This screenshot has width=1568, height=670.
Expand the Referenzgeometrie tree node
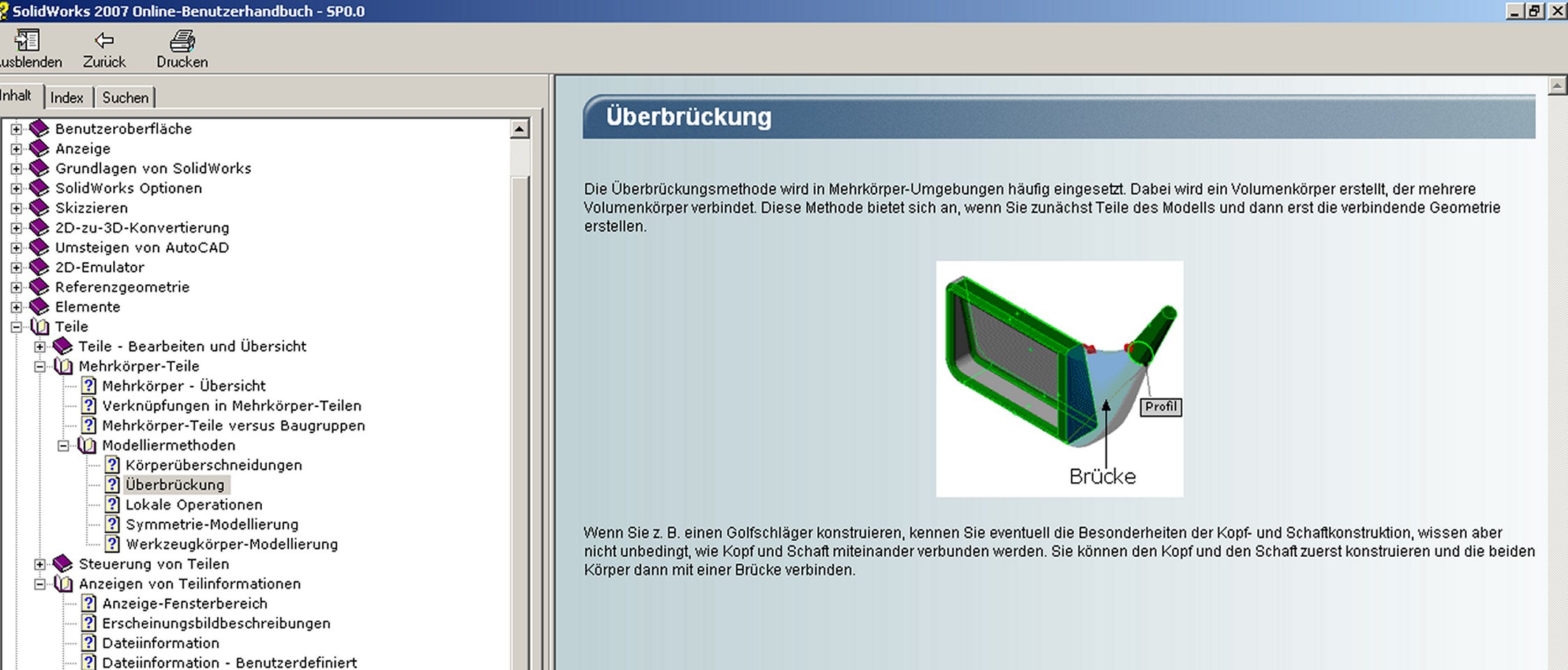[16, 287]
